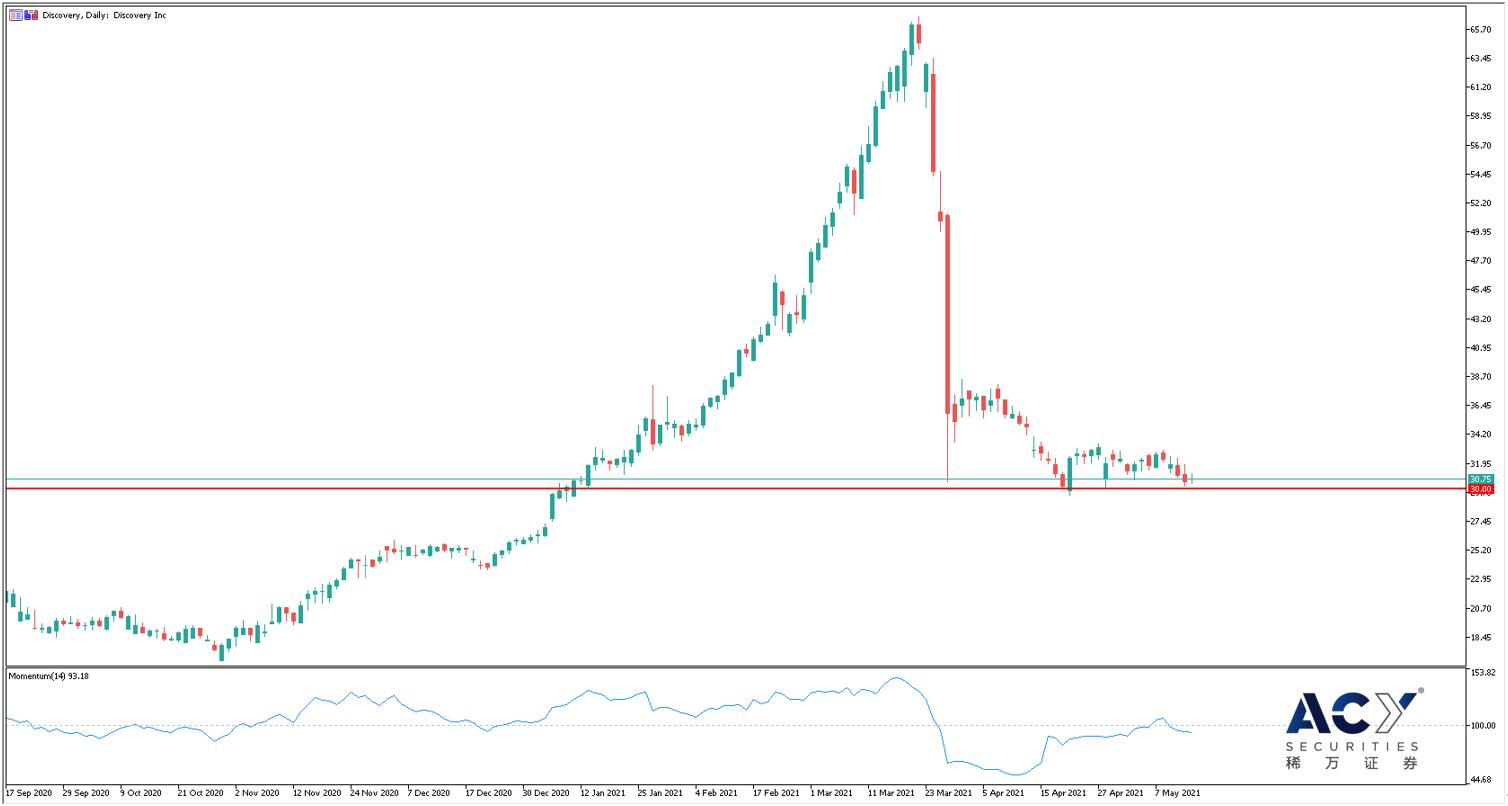Click the '15 Apr 2021' date label
The height and width of the screenshot is (806, 1508).
click(x=1063, y=793)
